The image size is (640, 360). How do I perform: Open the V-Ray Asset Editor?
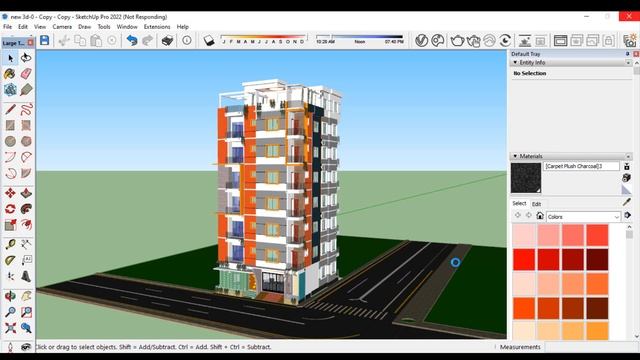pyautogui.click(x=422, y=40)
